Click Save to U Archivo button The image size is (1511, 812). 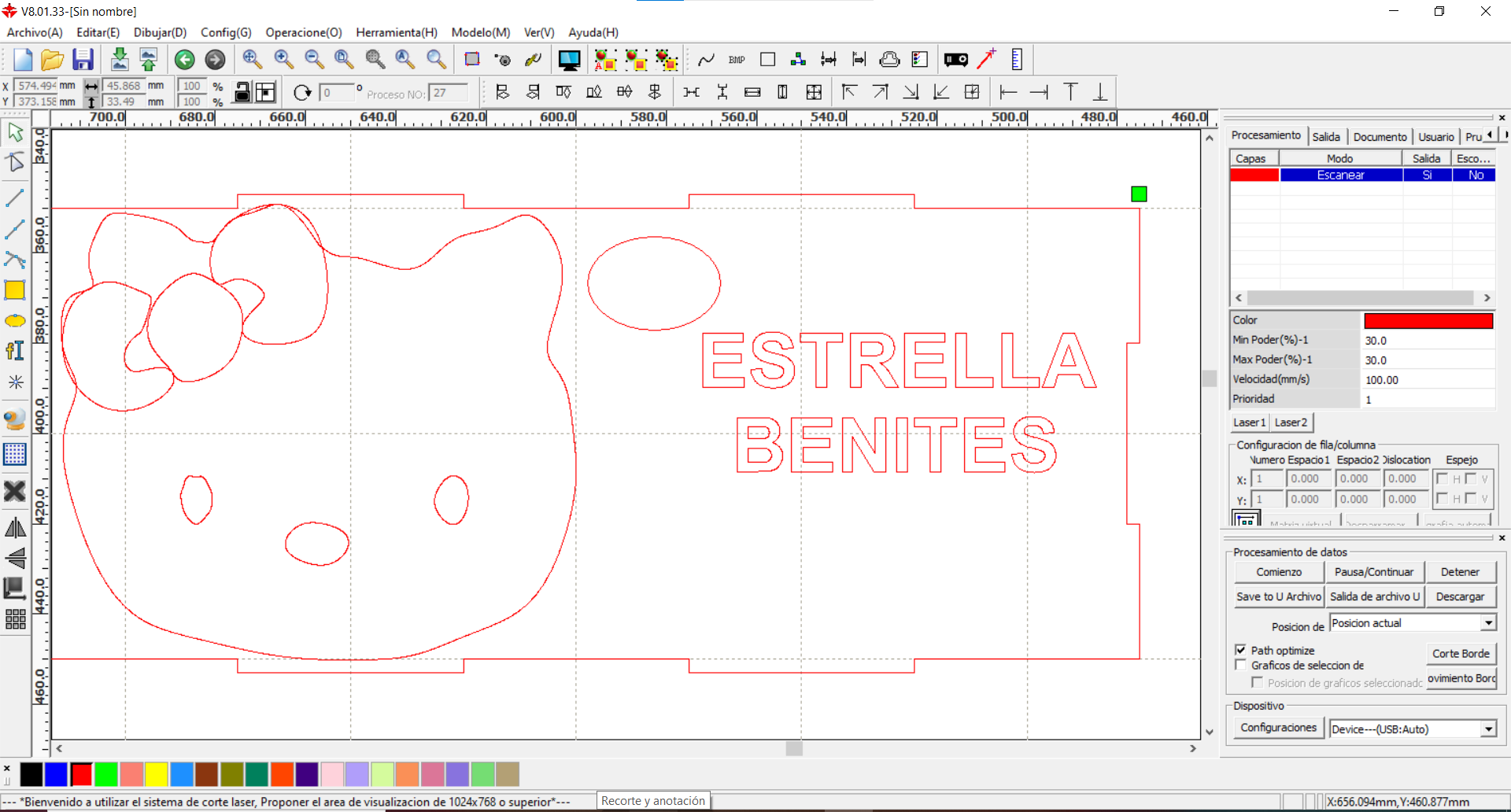(1279, 596)
